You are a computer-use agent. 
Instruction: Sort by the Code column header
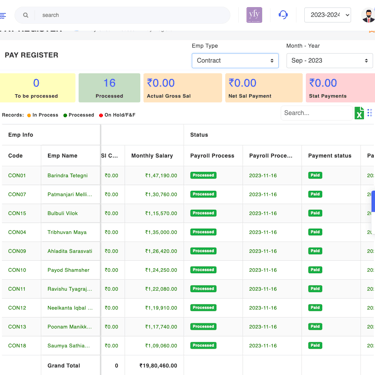click(x=15, y=156)
